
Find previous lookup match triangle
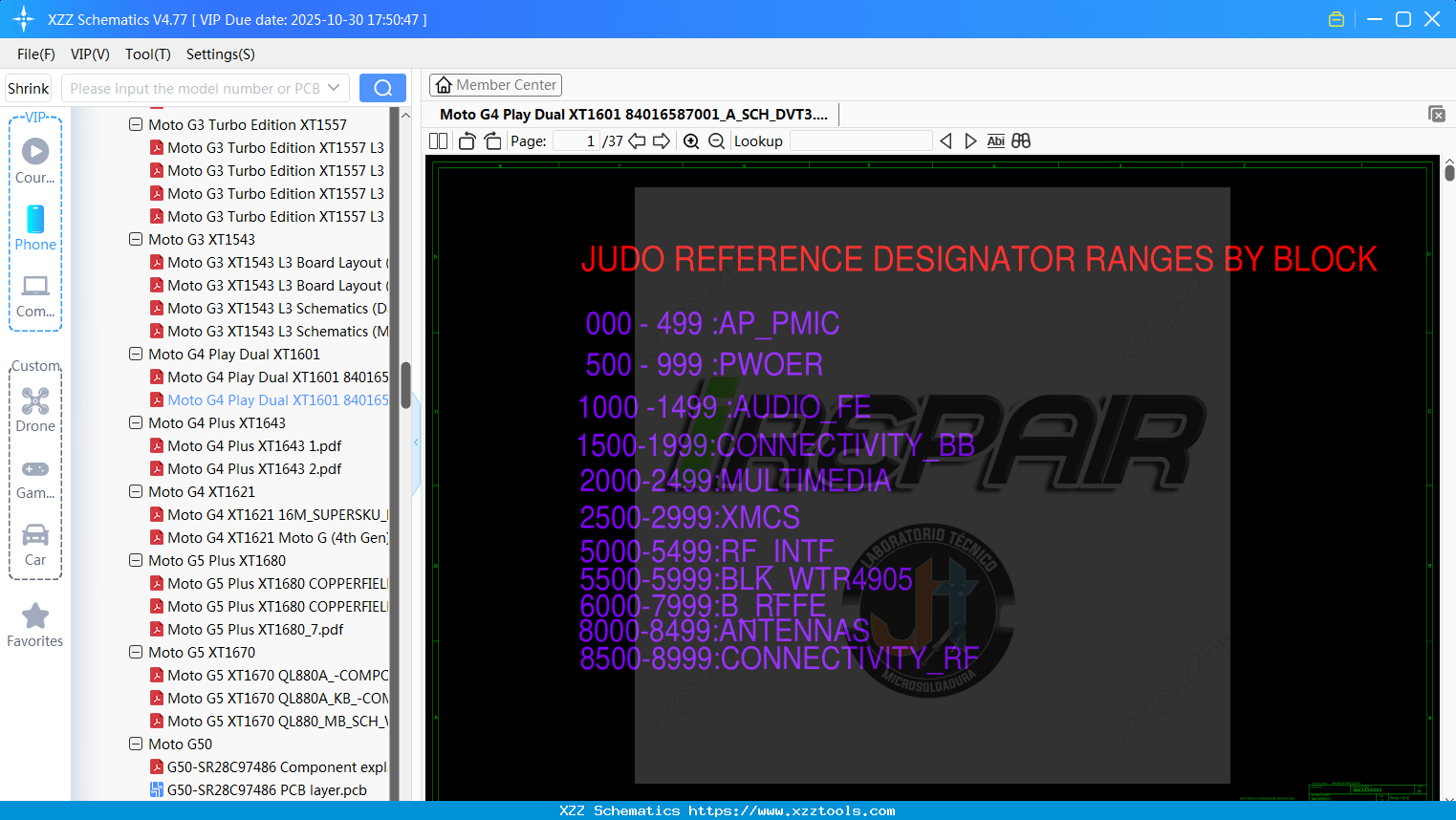(x=945, y=141)
